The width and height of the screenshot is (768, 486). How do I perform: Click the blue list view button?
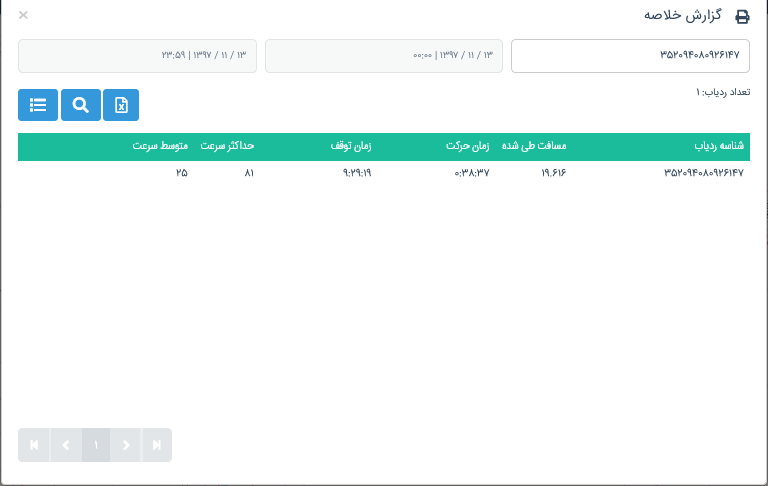coord(38,105)
